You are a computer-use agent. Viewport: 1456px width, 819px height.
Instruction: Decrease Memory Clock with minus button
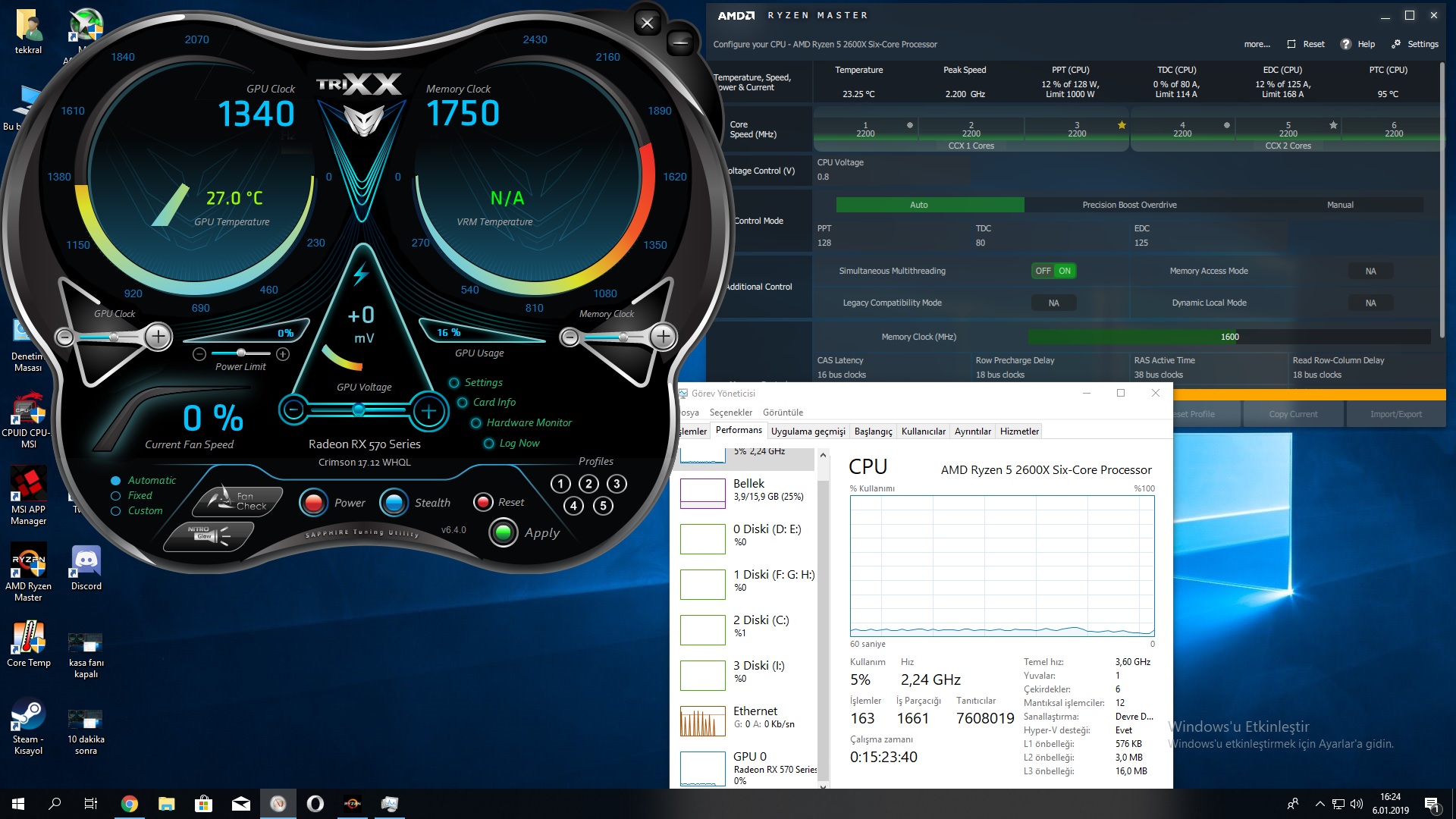(x=570, y=337)
